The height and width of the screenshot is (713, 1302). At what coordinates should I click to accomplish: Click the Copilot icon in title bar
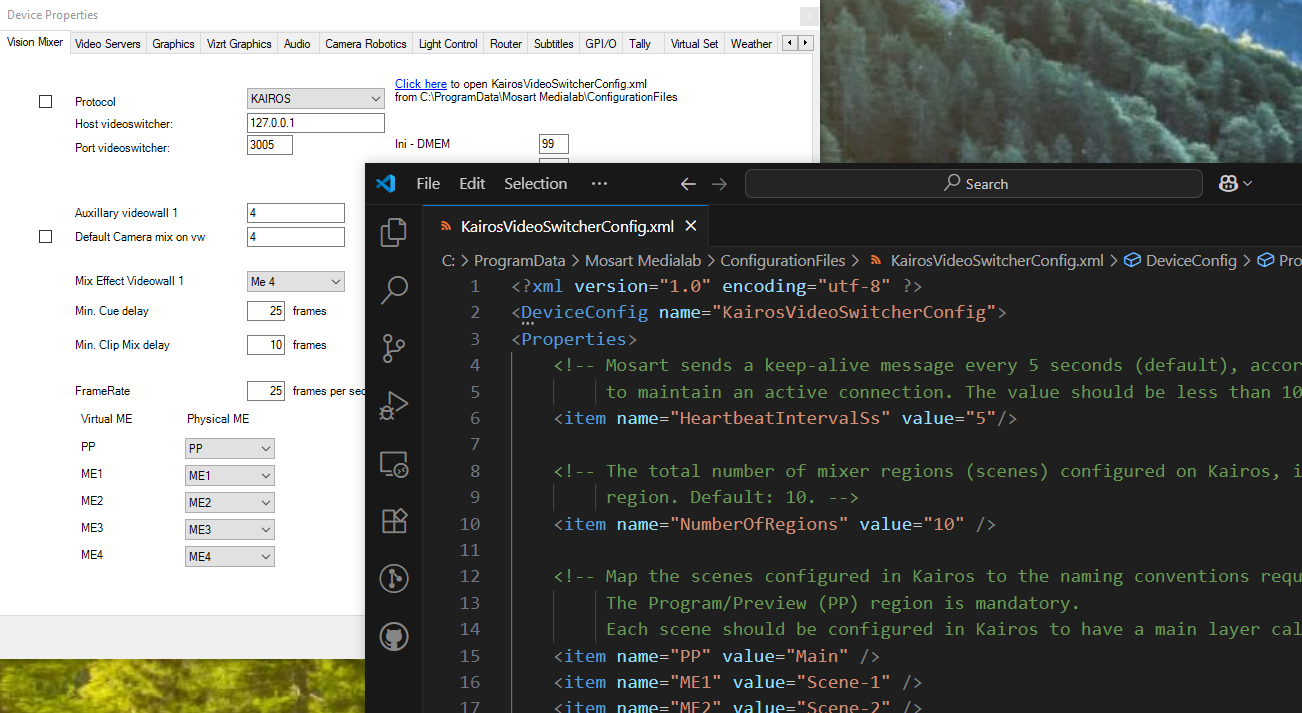1229,184
